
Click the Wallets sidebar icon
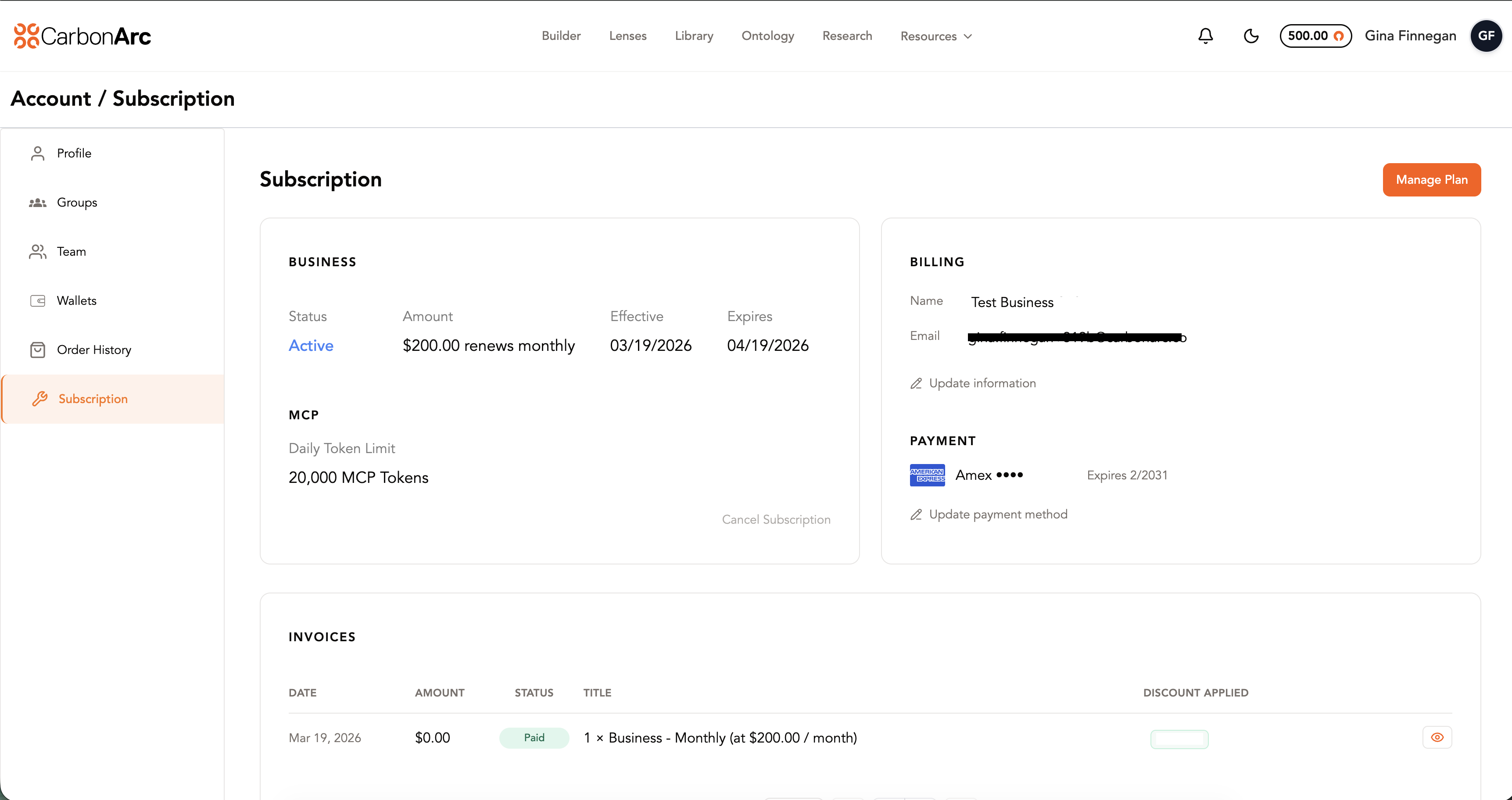[38, 300]
